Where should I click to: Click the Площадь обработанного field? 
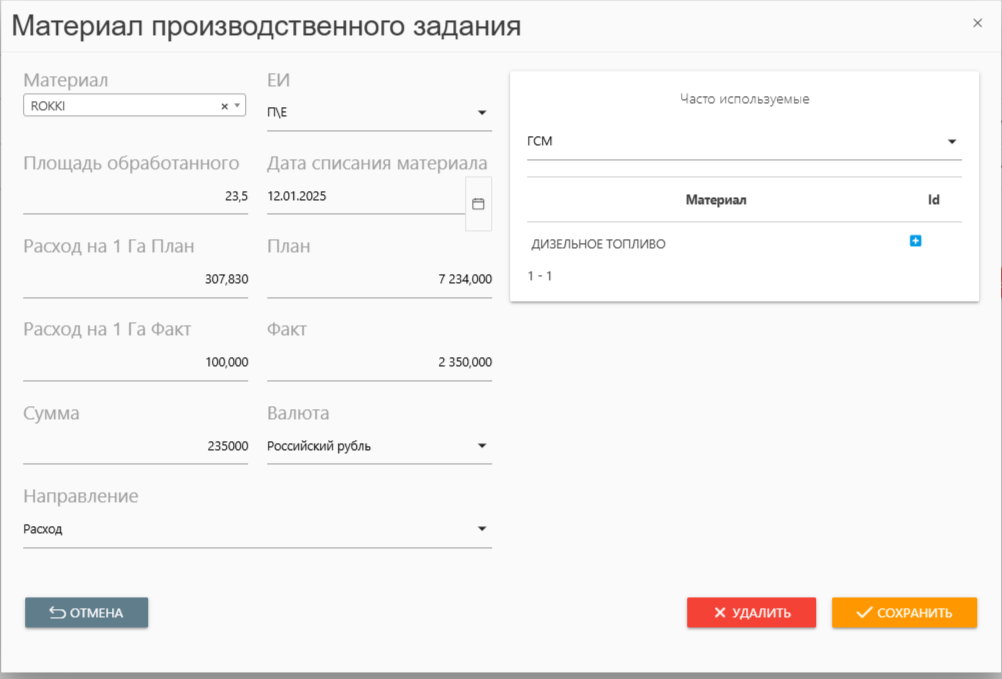(135, 197)
